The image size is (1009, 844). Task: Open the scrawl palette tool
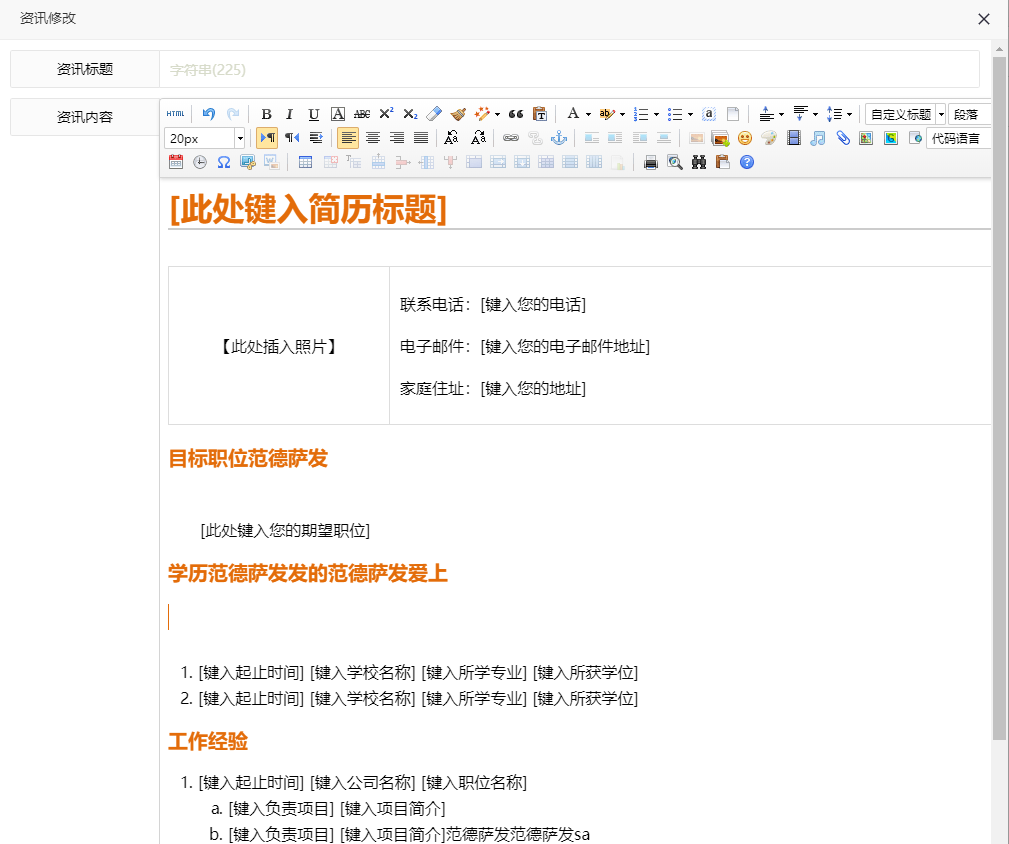point(769,138)
